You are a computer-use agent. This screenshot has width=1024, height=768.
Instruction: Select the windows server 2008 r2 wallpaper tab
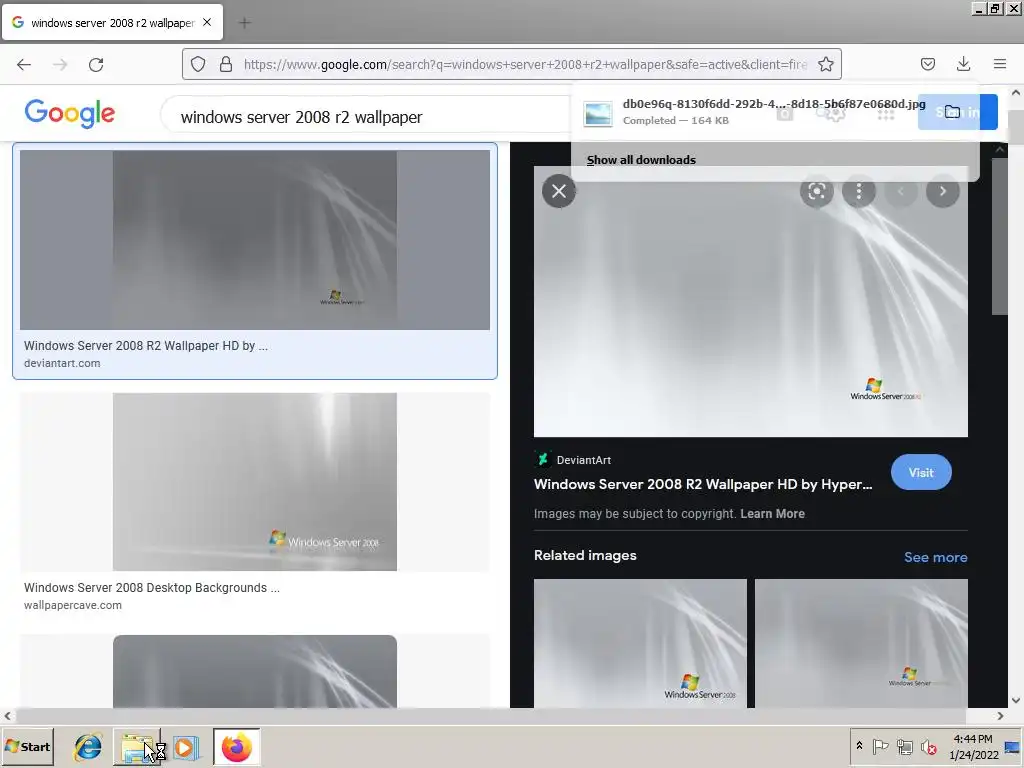pos(112,22)
